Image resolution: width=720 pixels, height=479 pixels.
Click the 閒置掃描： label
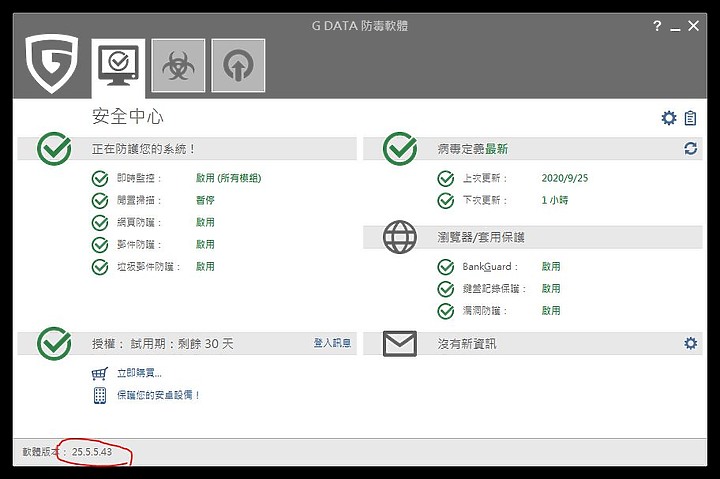(139, 200)
